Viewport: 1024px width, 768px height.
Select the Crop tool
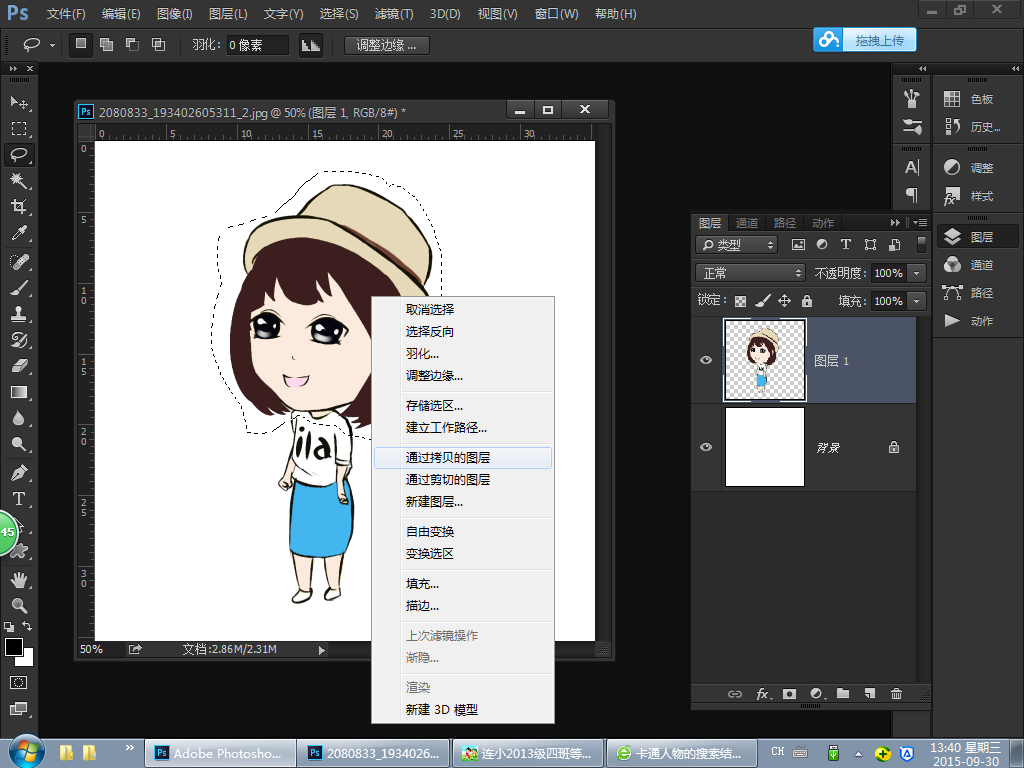[x=19, y=207]
